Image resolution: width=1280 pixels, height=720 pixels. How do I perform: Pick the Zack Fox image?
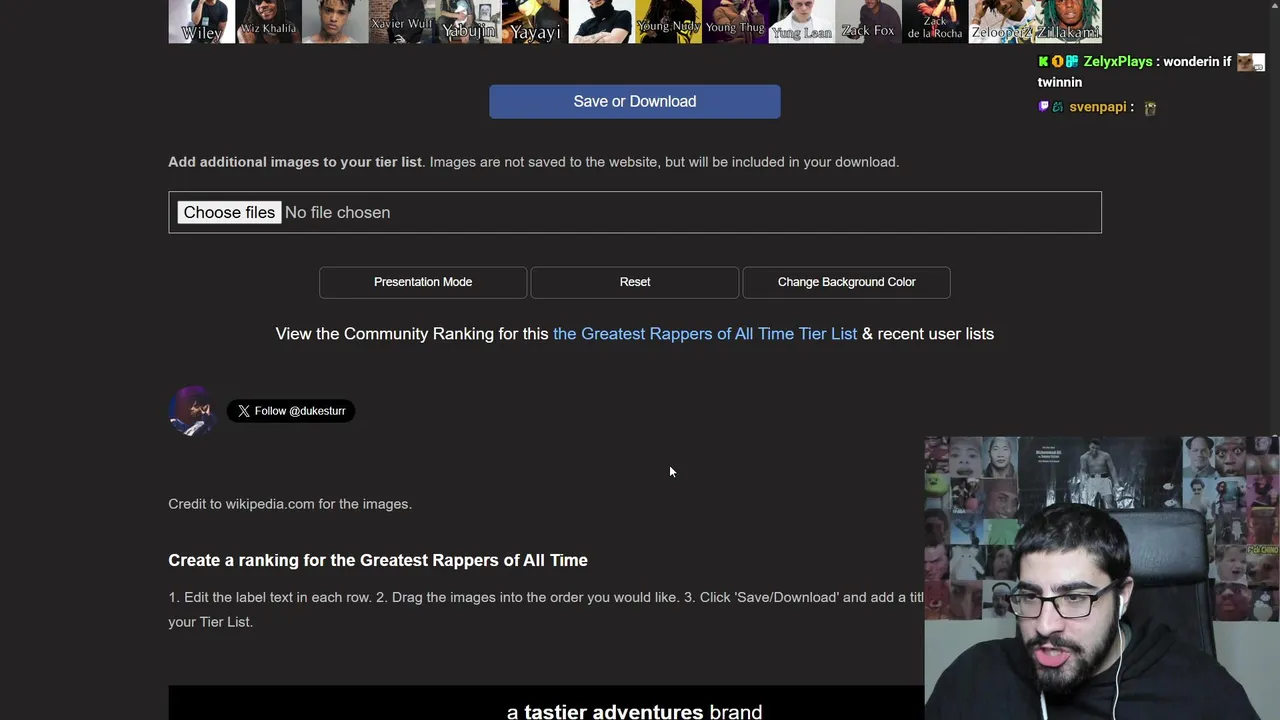[x=868, y=21]
